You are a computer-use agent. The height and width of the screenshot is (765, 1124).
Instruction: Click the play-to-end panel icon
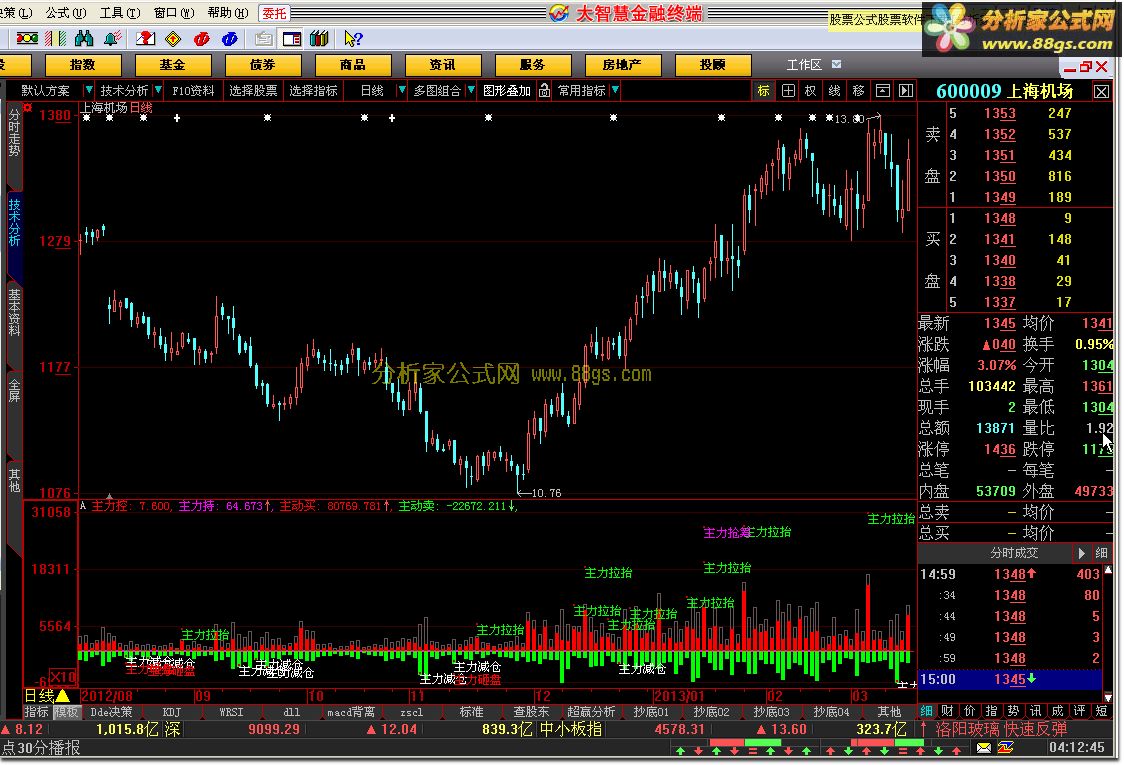click(x=906, y=90)
